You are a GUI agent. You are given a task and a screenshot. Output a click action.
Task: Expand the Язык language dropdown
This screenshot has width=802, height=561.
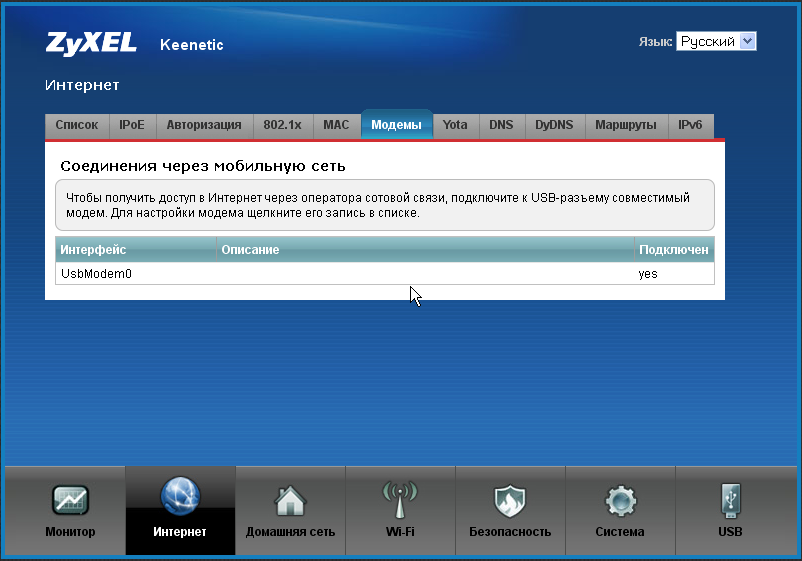click(x=716, y=41)
